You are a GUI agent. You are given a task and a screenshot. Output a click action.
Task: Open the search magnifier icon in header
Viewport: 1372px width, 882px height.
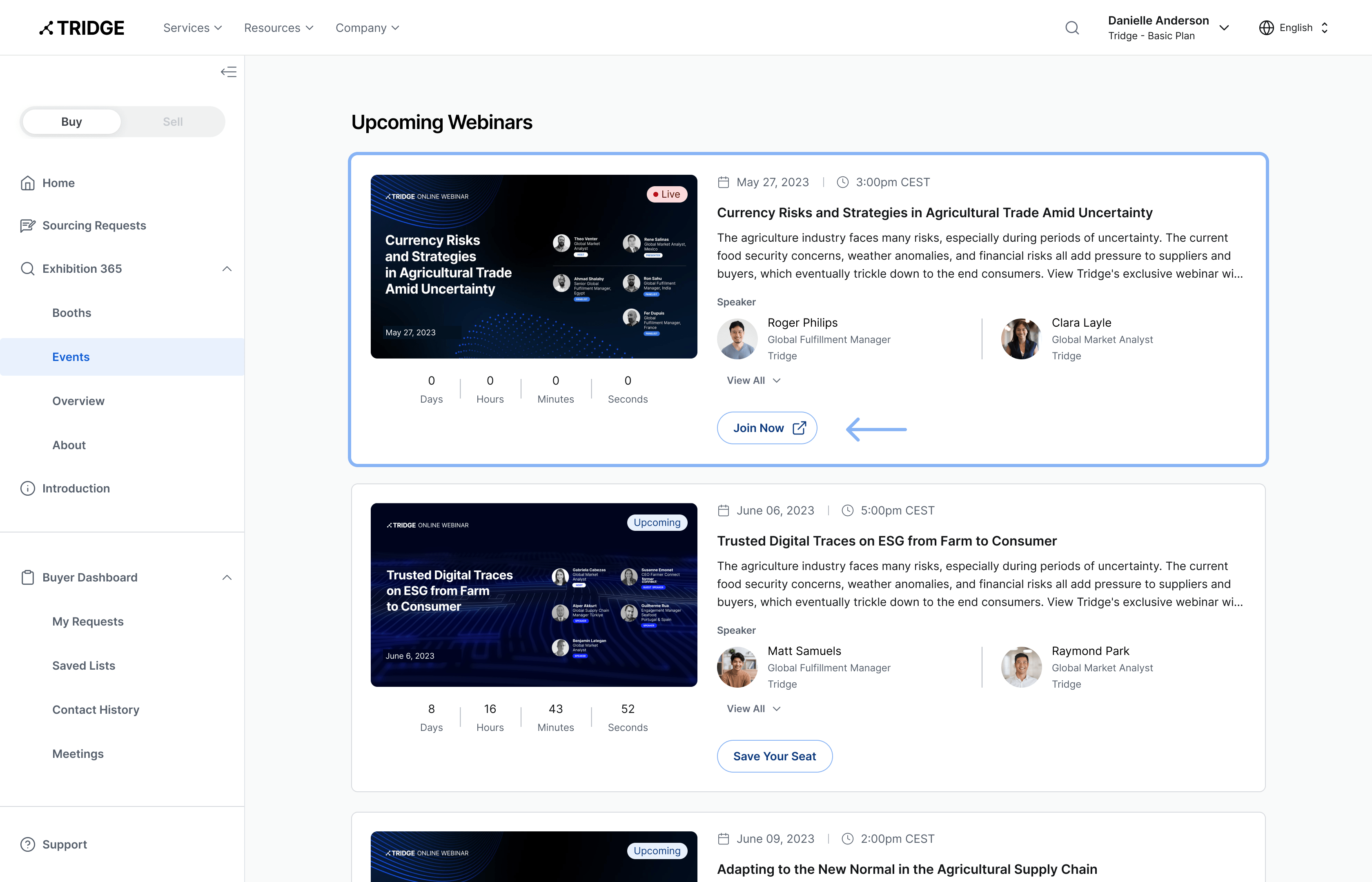(x=1072, y=27)
